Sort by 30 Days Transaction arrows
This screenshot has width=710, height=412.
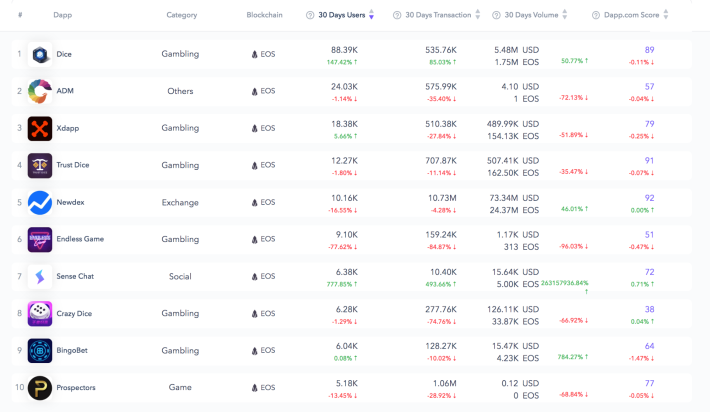click(477, 14)
